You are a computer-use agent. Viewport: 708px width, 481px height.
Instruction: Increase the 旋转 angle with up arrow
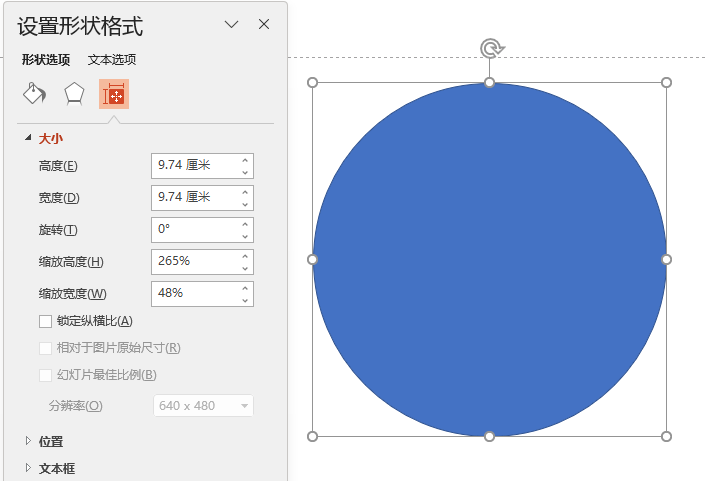[x=245, y=224]
